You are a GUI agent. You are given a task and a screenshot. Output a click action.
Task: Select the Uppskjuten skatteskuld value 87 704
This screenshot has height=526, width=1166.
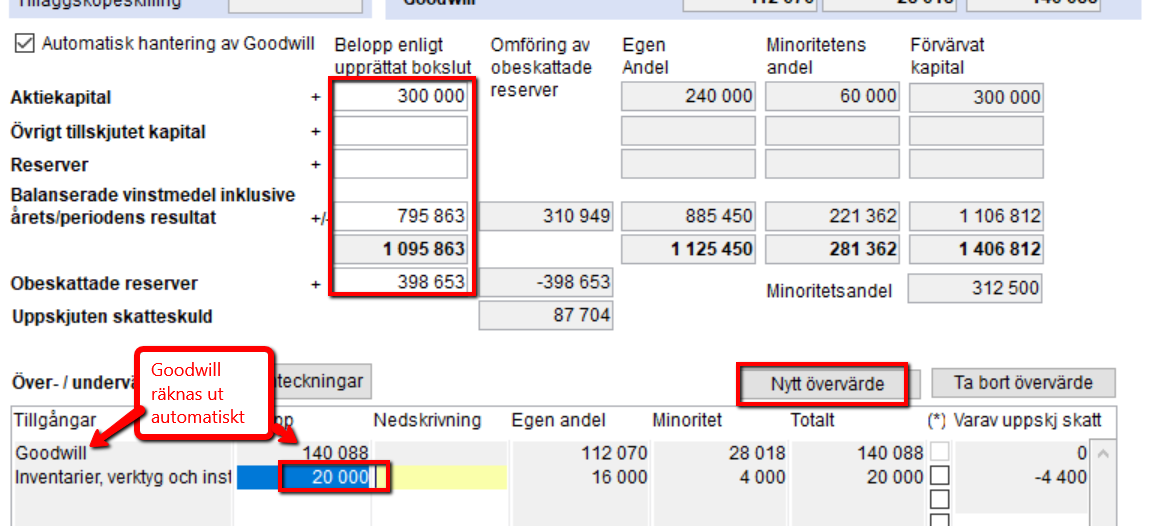546,315
